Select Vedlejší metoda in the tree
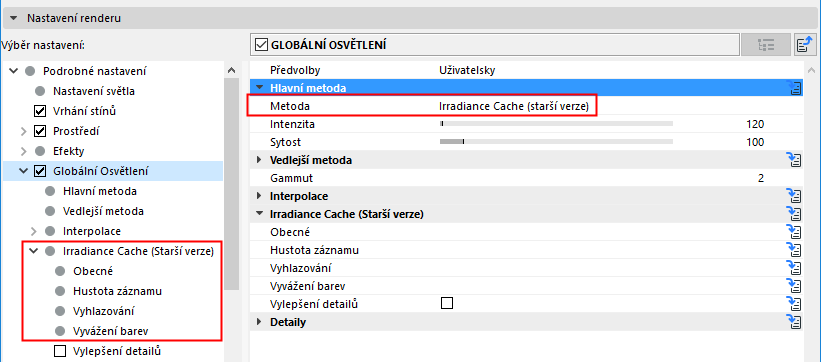The width and height of the screenshot is (821, 362). click(103, 211)
